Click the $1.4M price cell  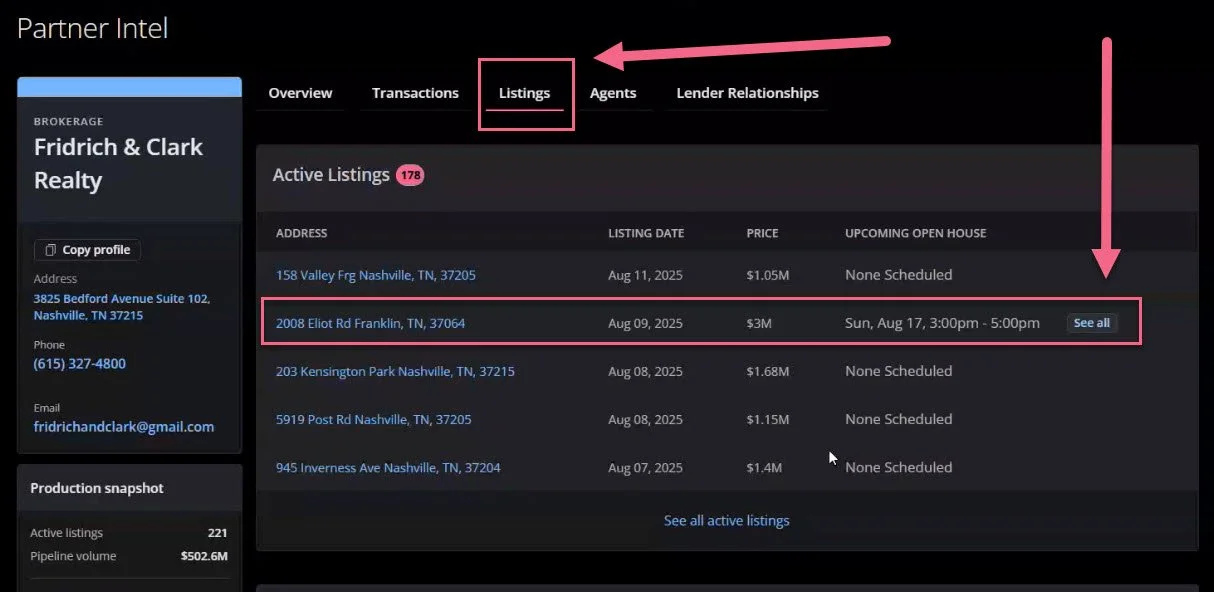coord(764,467)
